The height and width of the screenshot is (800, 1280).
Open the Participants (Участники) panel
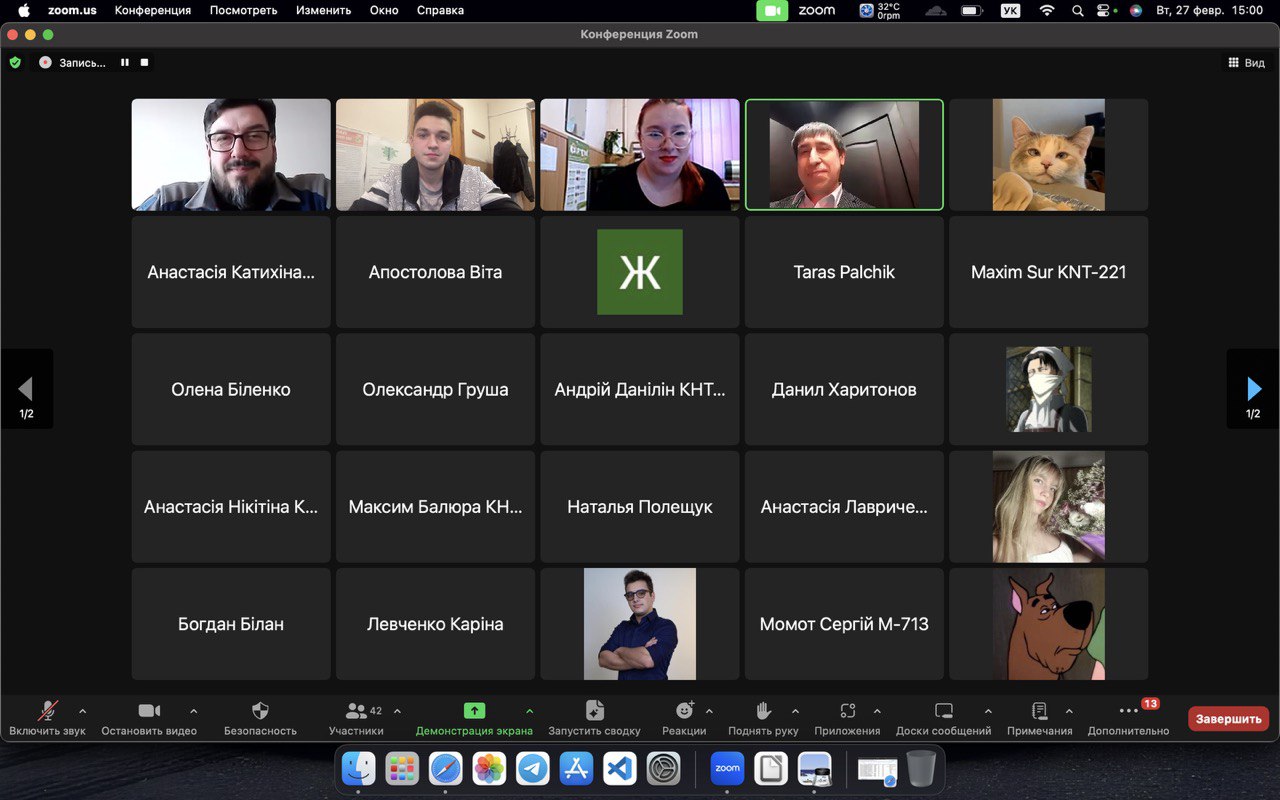(356, 711)
